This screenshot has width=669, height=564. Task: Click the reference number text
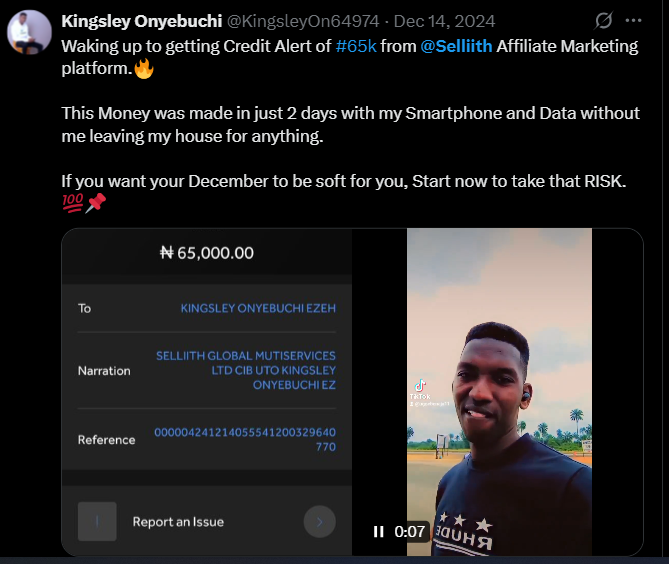point(245,439)
